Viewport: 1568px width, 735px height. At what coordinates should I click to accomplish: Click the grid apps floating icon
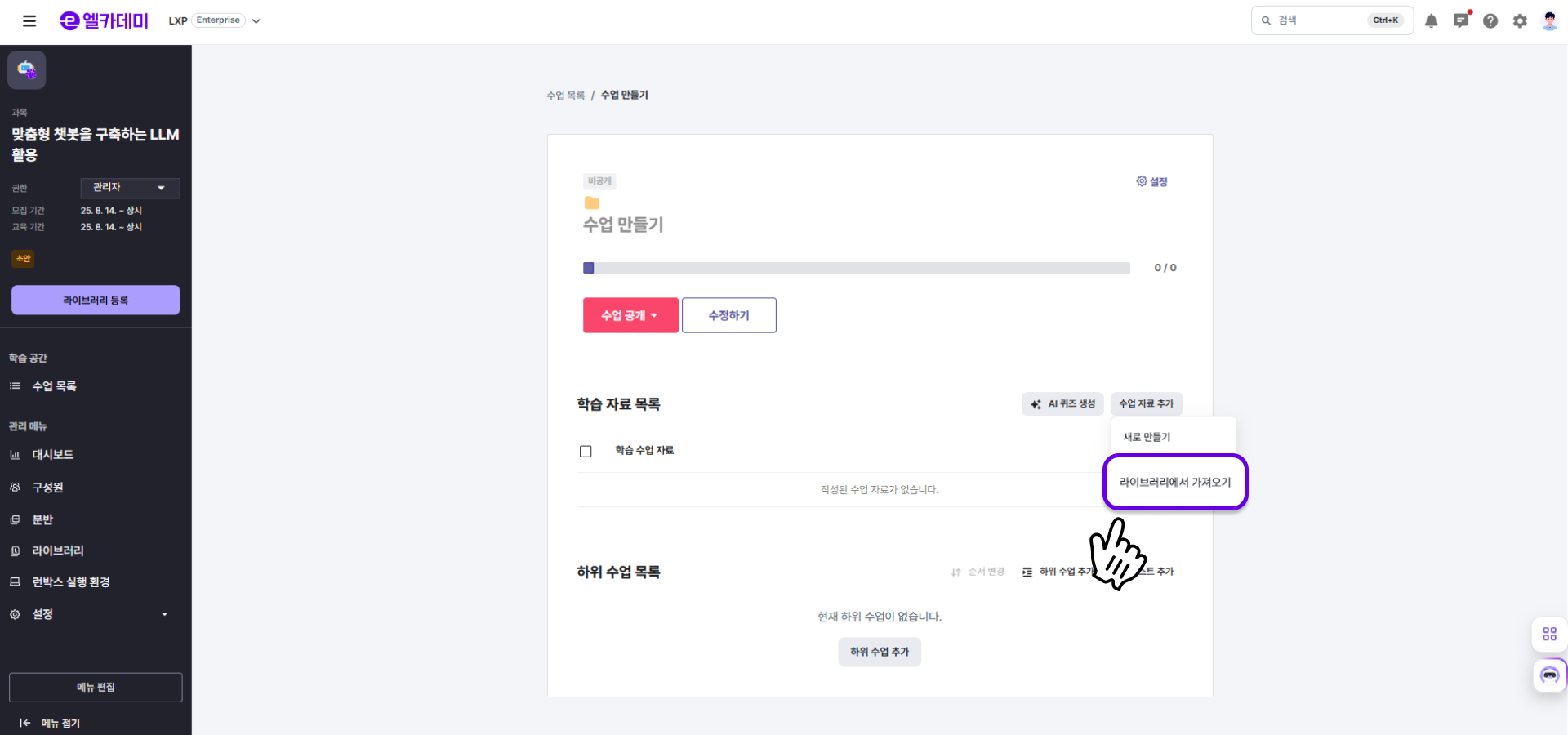click(x=1549, y=634)
